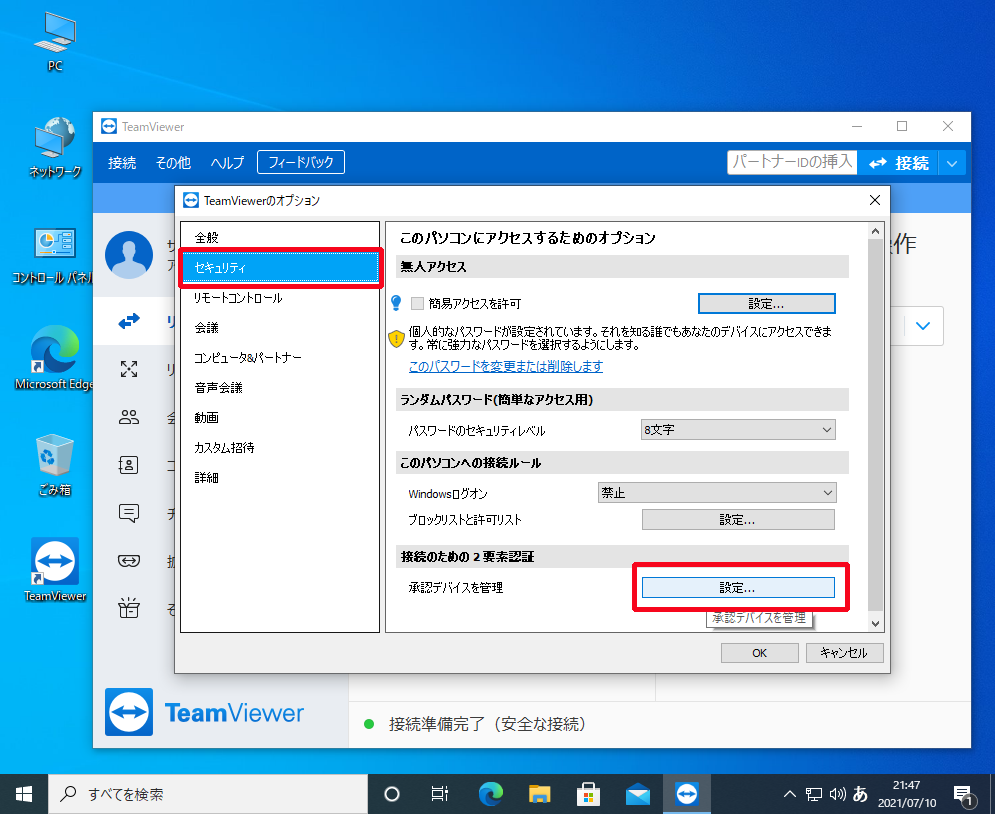
Task: Click 設定 for 承認デバイスを管理
Action: [x=738, y=588]
